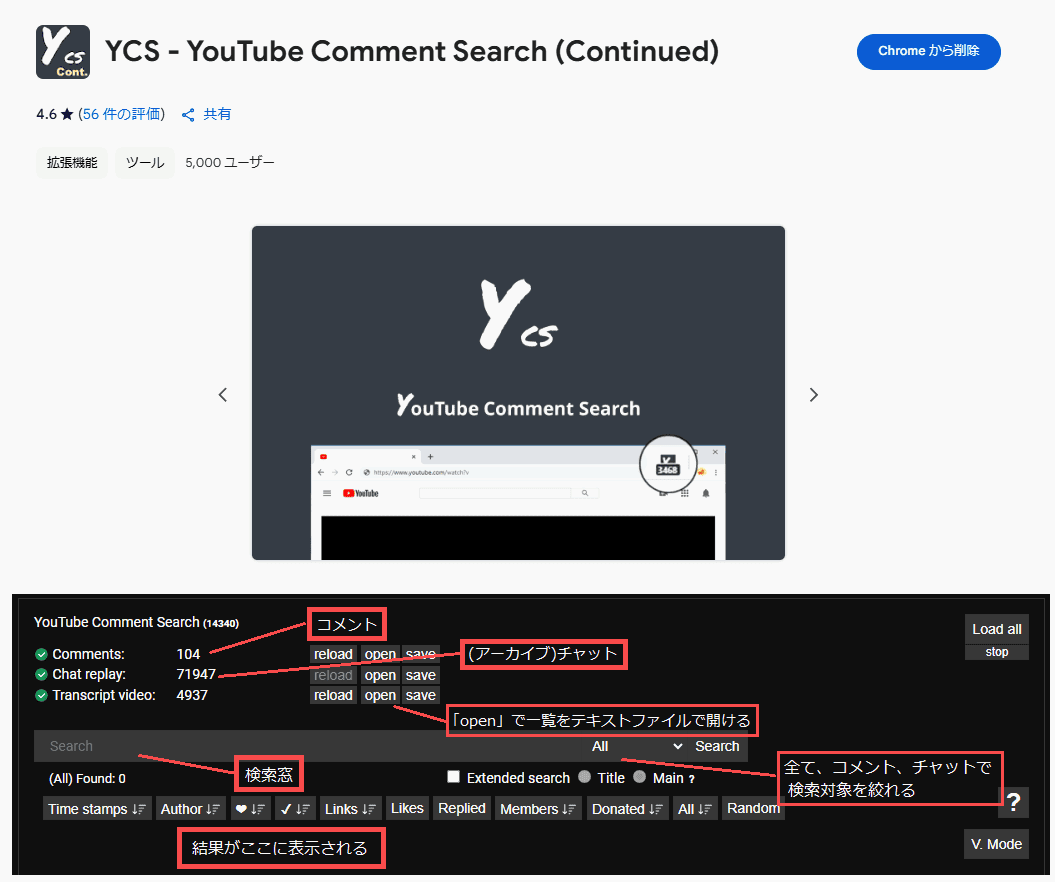
Task: Click the Random button
Action: [753, 808]
